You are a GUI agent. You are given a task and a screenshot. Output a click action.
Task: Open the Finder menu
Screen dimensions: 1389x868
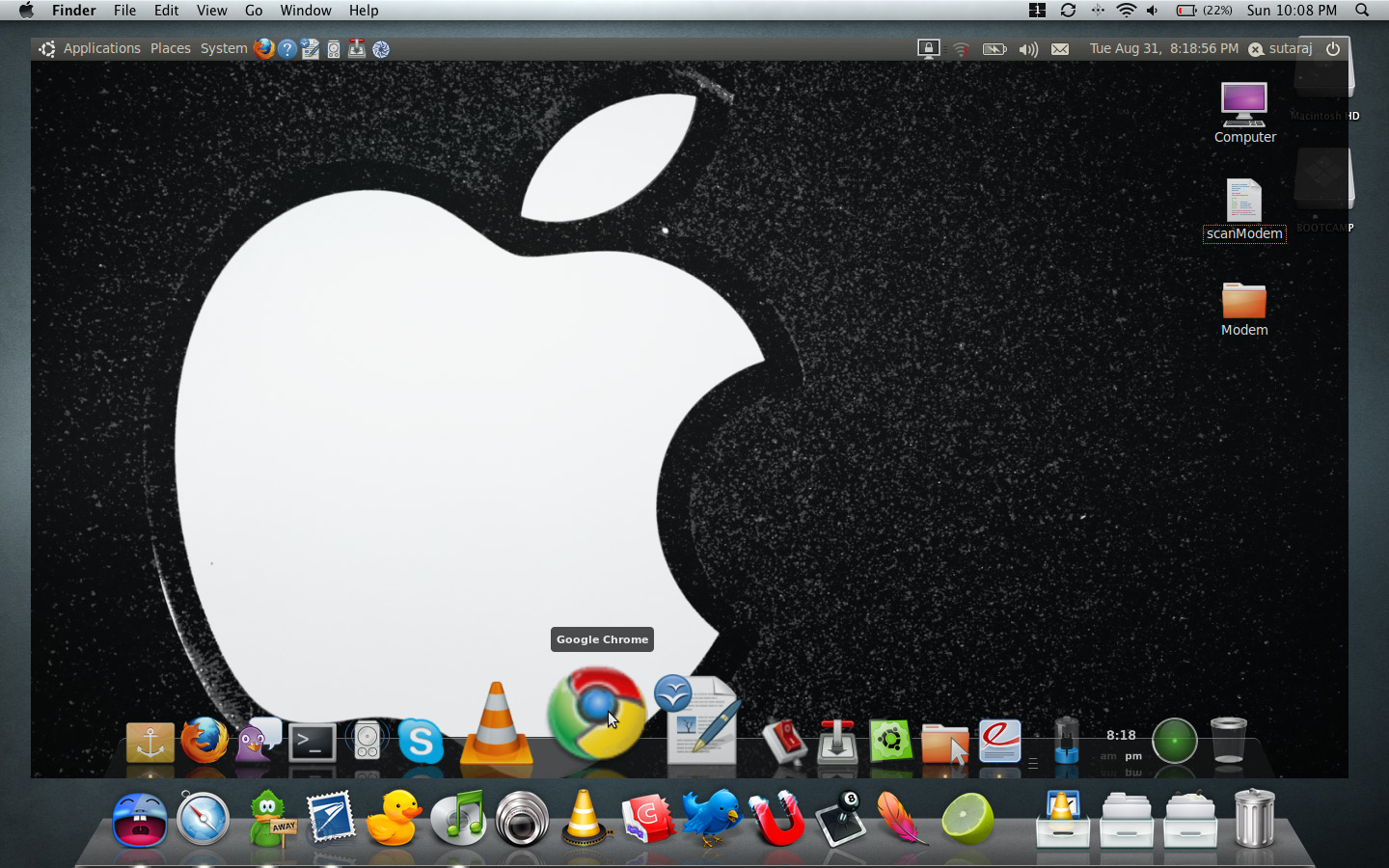point(74,10)
